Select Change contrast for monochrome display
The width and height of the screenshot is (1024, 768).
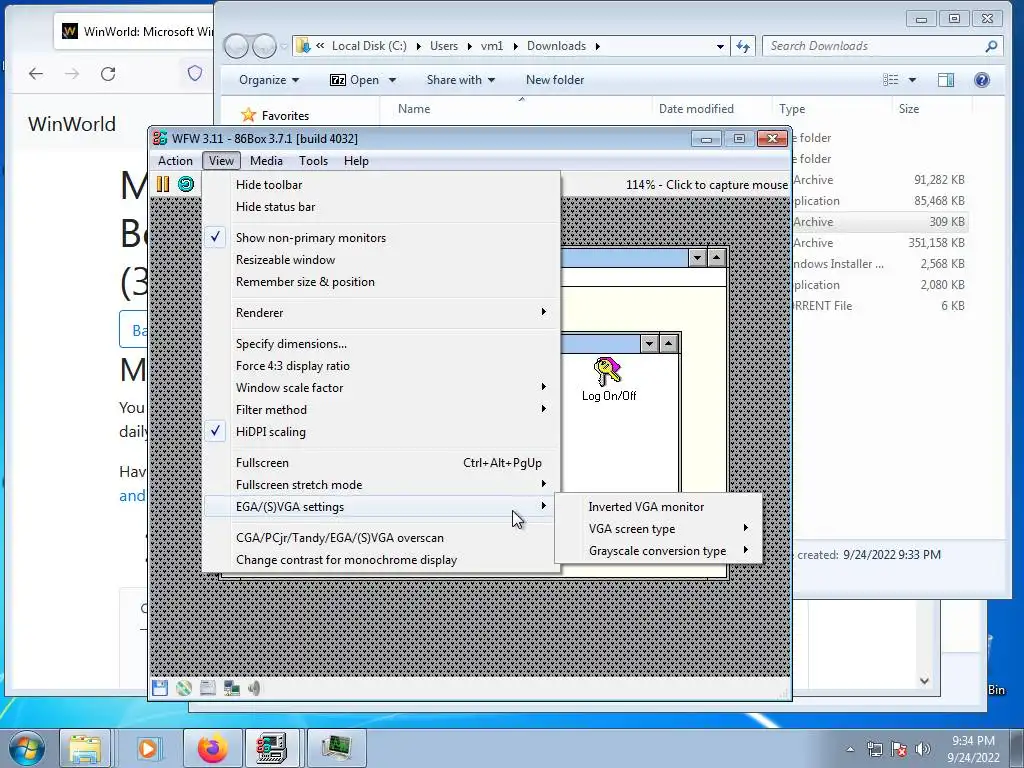(382, 560)
